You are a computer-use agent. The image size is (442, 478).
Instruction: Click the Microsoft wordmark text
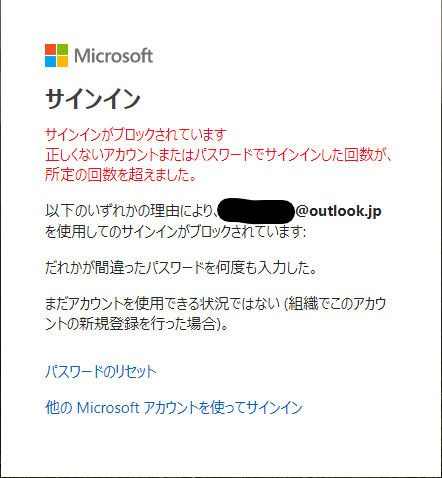tap(114, 56)
